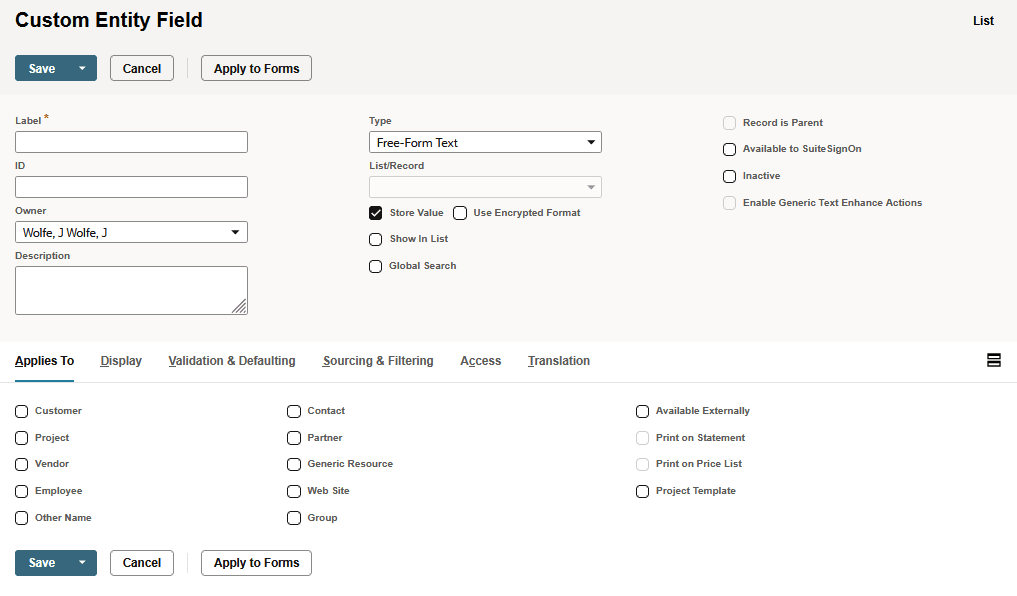1017x596 pixels.
Task: Click the bottom Save button
Action: coord(42,562)
